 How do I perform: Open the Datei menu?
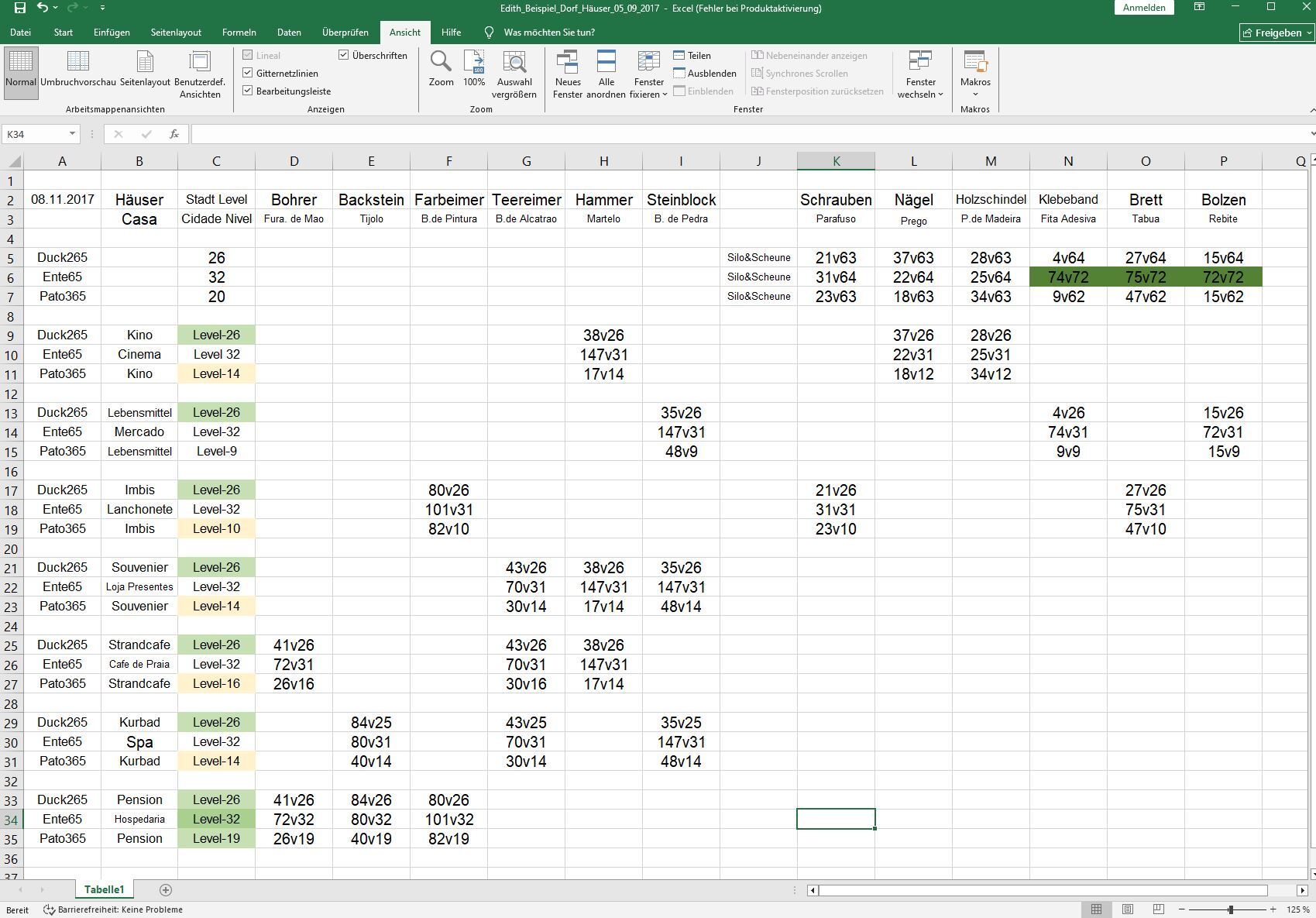click(x=20, y=33)
